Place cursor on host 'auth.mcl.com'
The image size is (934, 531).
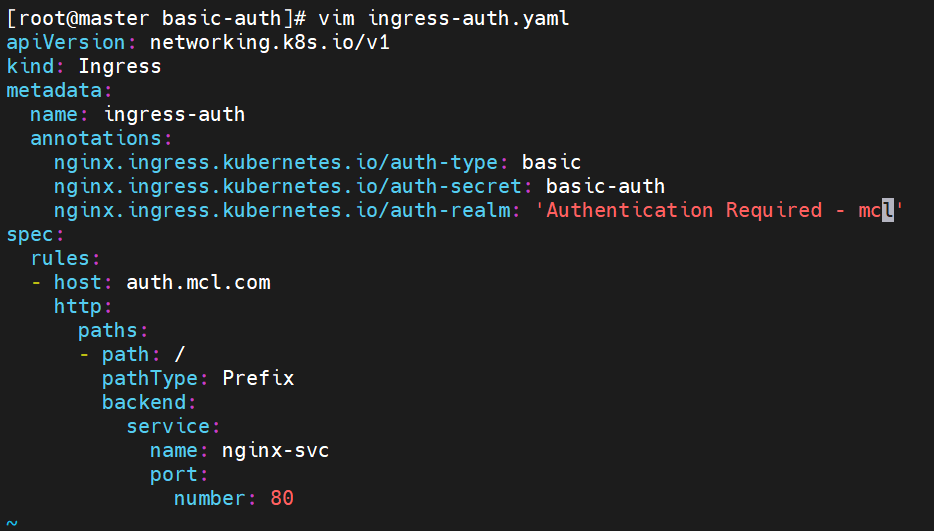(x=198, y=282)
